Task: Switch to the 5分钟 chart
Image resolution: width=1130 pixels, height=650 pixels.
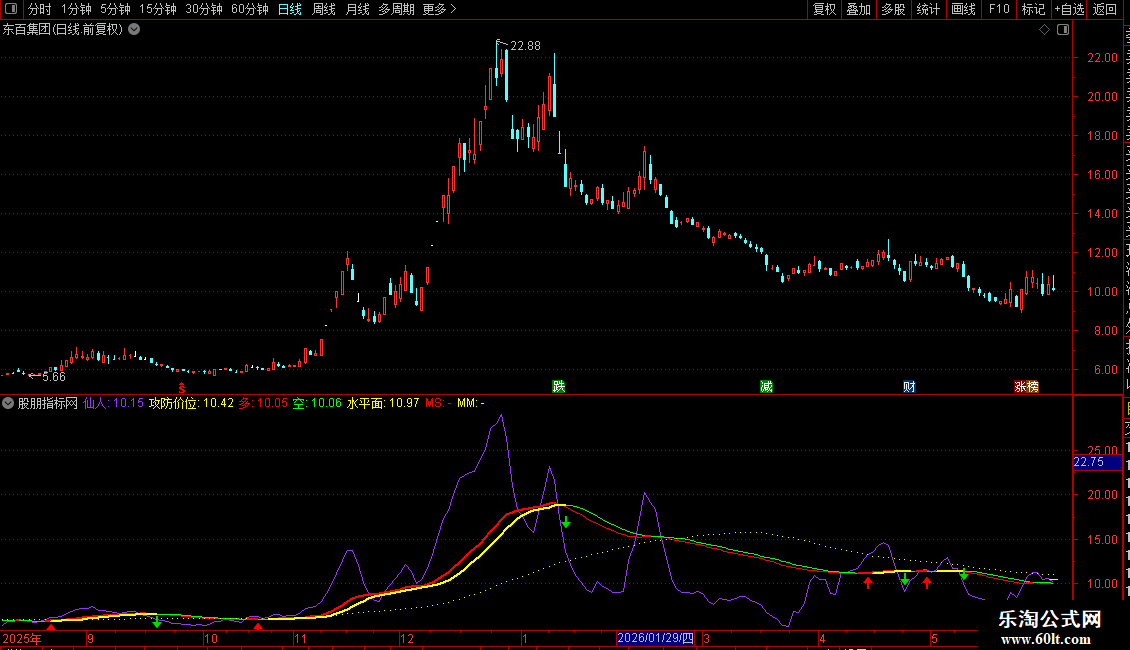Action: [115, 9]
